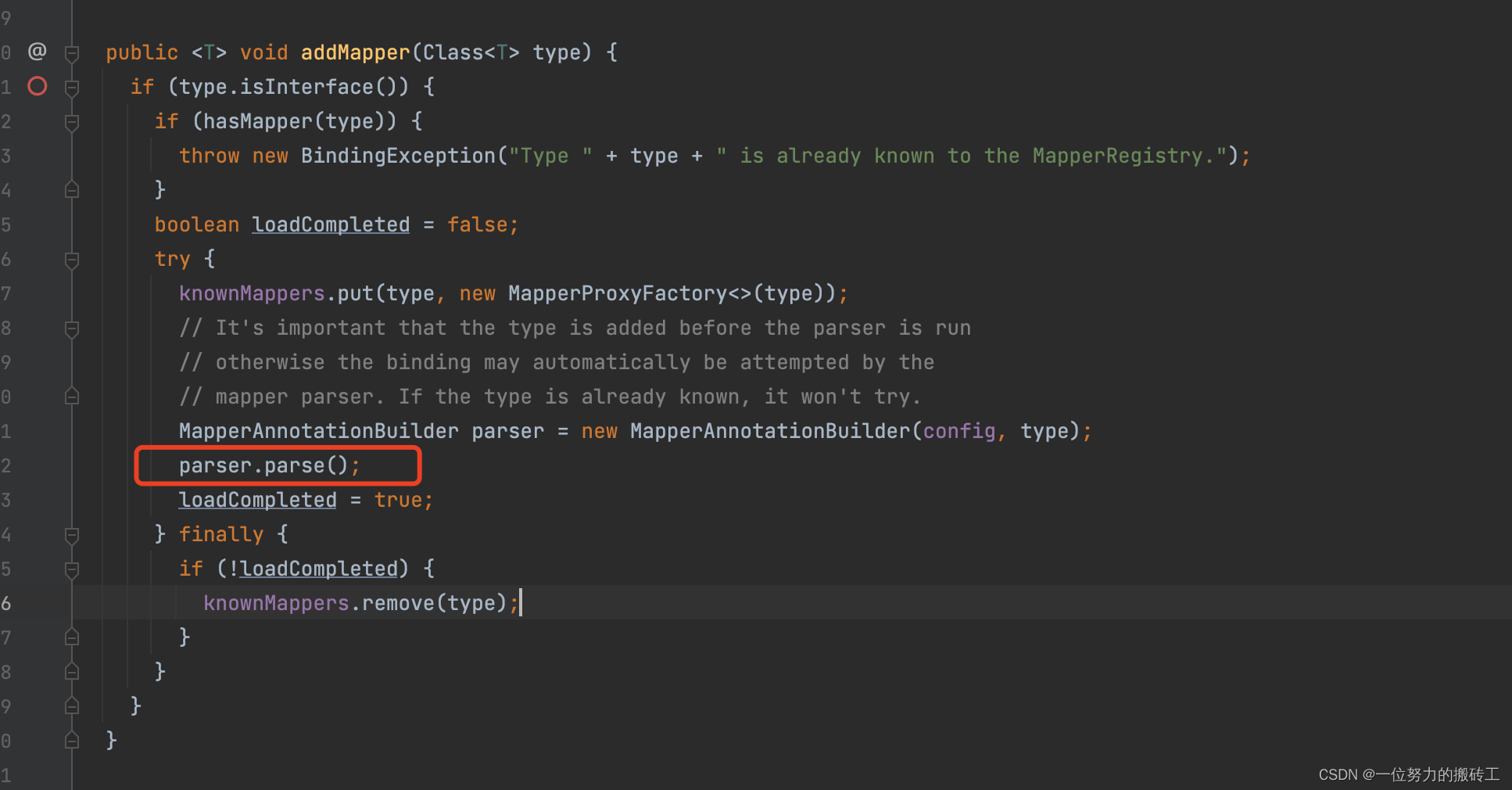Click the @ gutter icon beside addMapper
1512x790 pixels.
(x=37, y=52)
